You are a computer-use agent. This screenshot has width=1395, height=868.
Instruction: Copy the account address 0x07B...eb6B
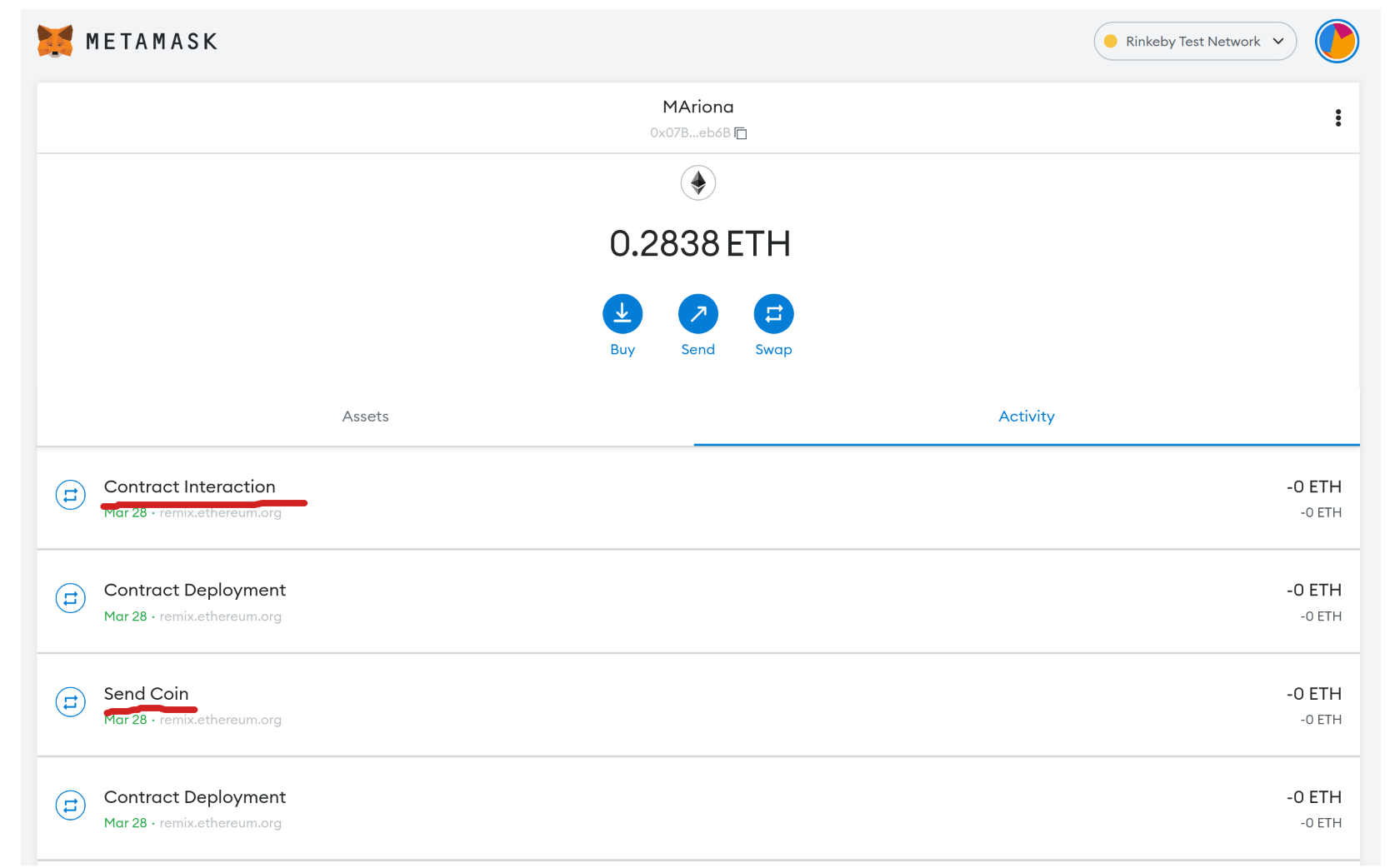(x=740, y=132)
